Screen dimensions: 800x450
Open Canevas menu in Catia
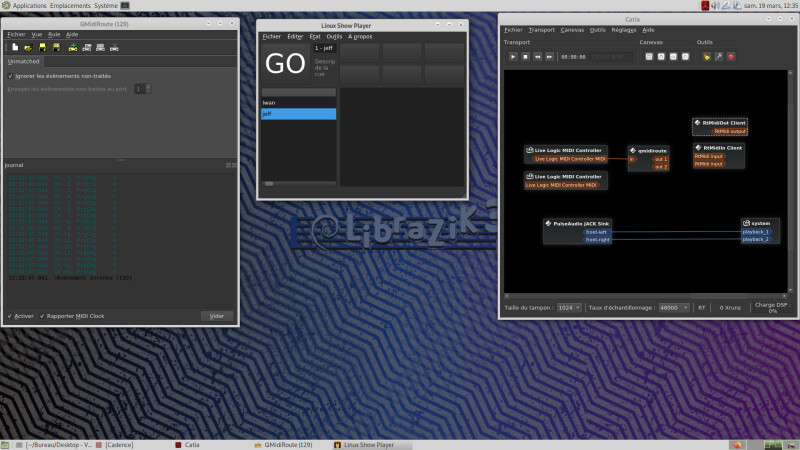pos(572,30)
